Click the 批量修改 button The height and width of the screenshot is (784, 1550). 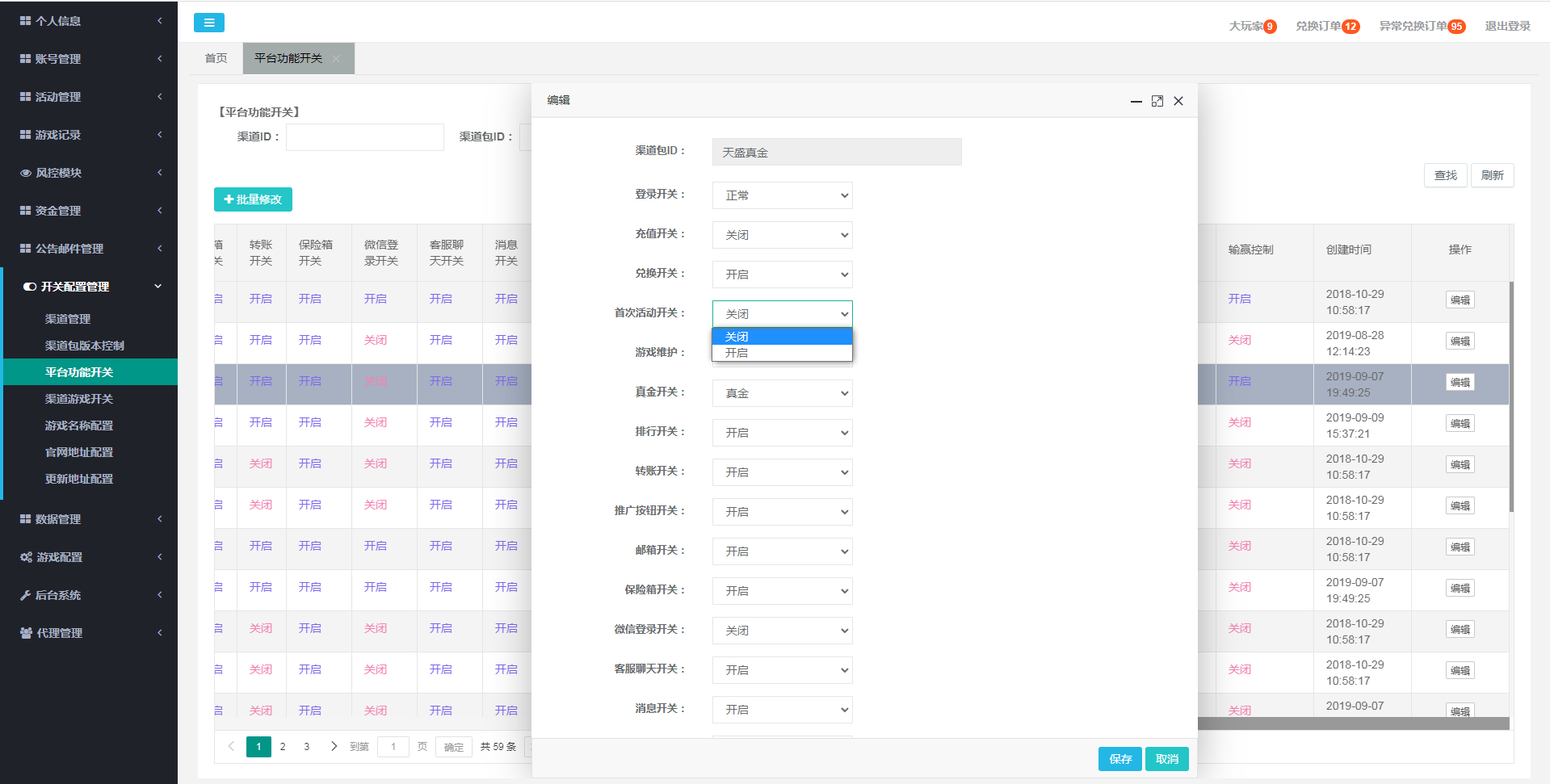pyautogui.click(x=253, y=199)
